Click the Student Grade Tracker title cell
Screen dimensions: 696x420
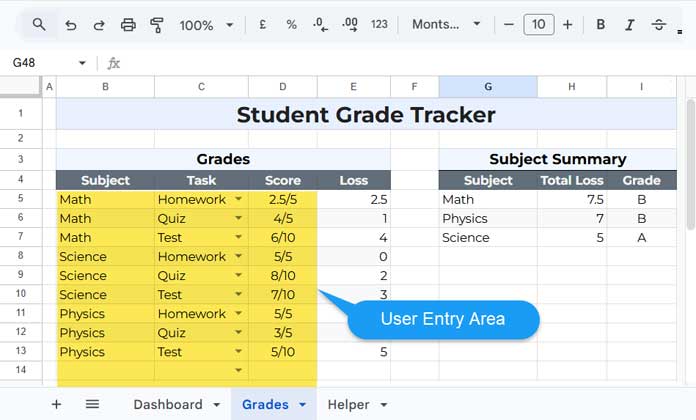coord(366,115)
